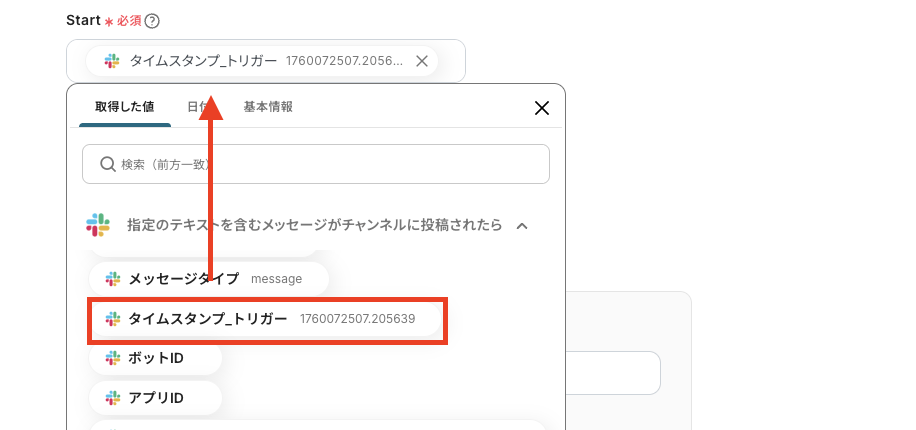Viewport: 916px width, 430px height.
Task: Remove the タイムスタンプ_トリガー chip from Start field
Action: click(422, 61)
